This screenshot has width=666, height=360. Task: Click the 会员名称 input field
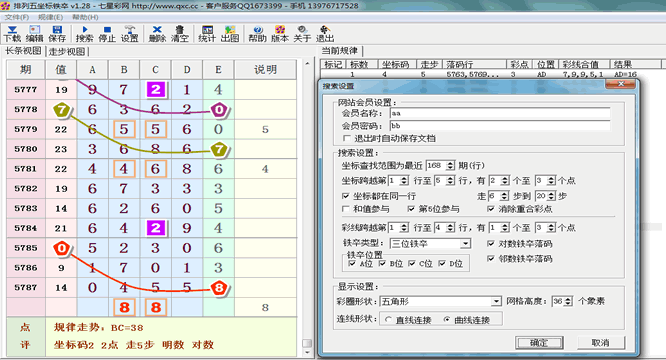tap(500, 113)
